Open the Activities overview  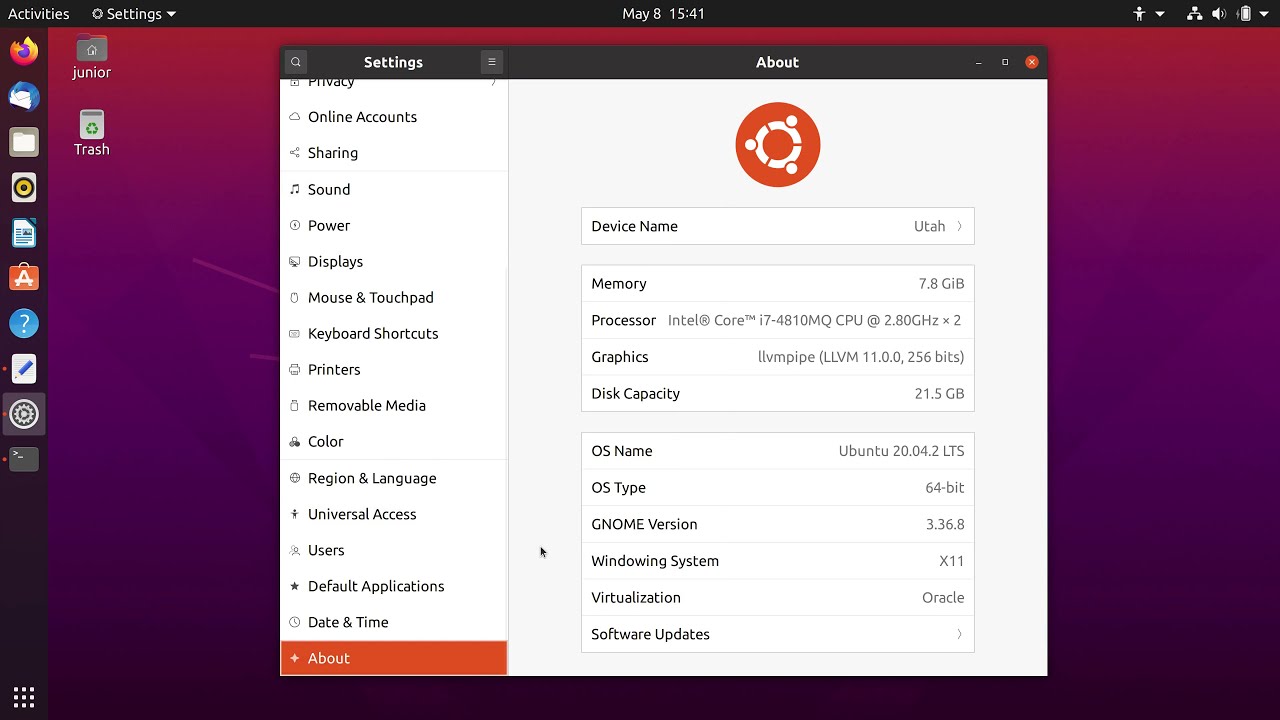click(x=39, y=14)
